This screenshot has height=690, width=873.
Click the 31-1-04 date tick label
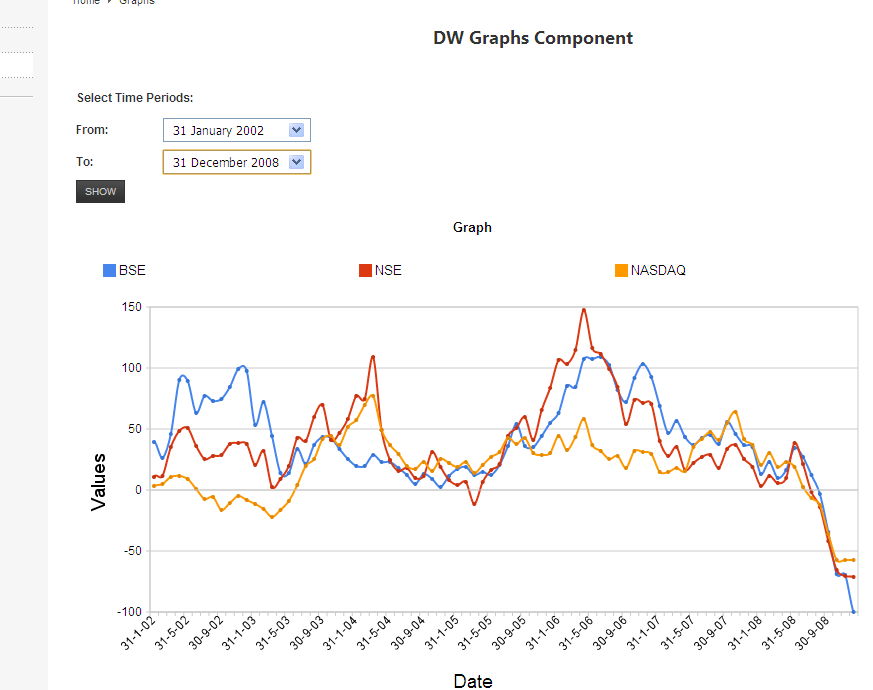tap(341, 633)
